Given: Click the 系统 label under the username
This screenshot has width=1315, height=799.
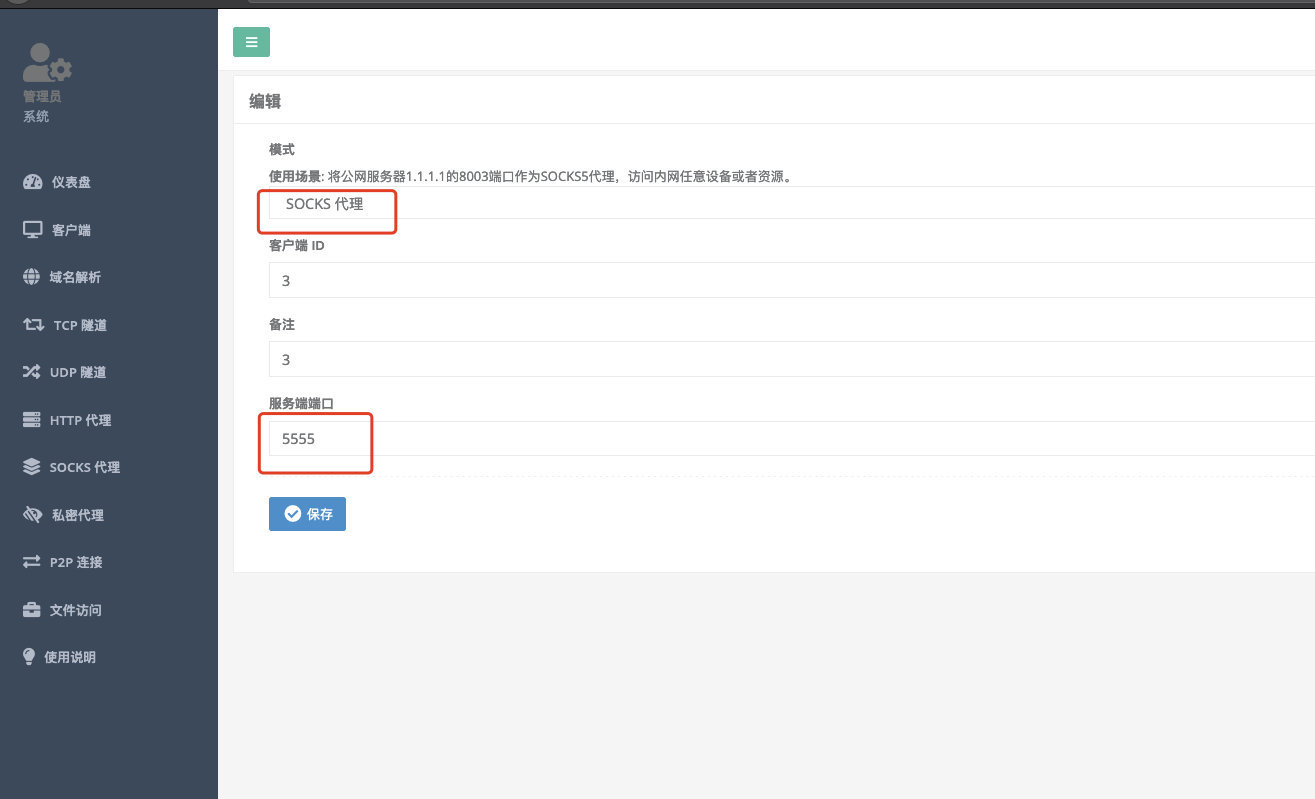Looking at the screenshot, I should (36, 116).
